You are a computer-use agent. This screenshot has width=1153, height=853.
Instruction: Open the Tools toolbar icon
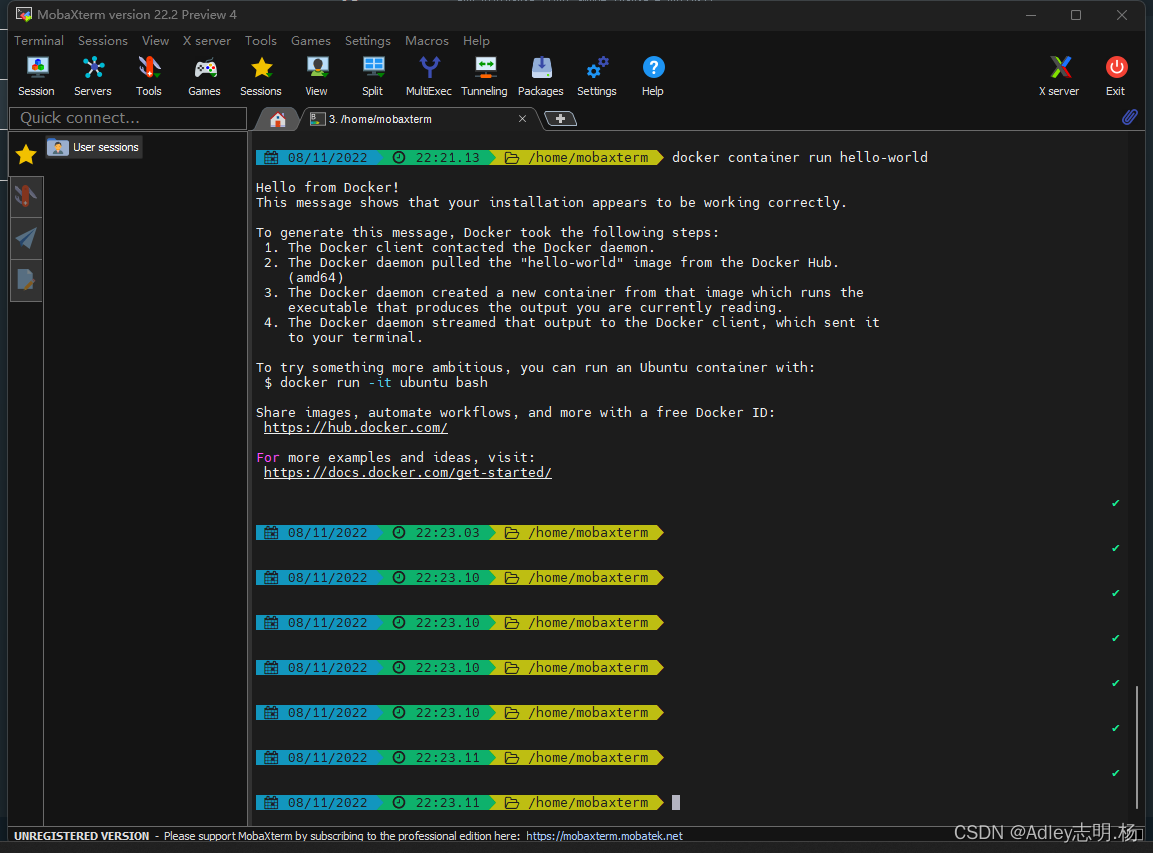point(149,76)
